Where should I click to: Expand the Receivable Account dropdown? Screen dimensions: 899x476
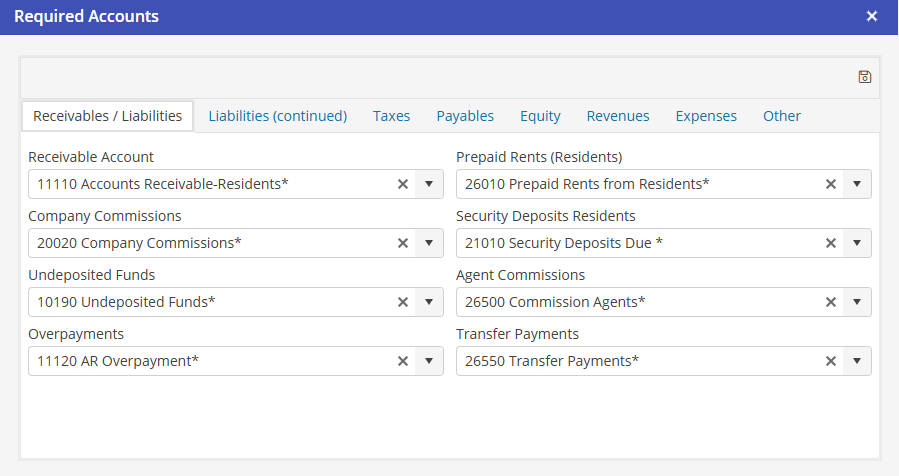point(429,184)
